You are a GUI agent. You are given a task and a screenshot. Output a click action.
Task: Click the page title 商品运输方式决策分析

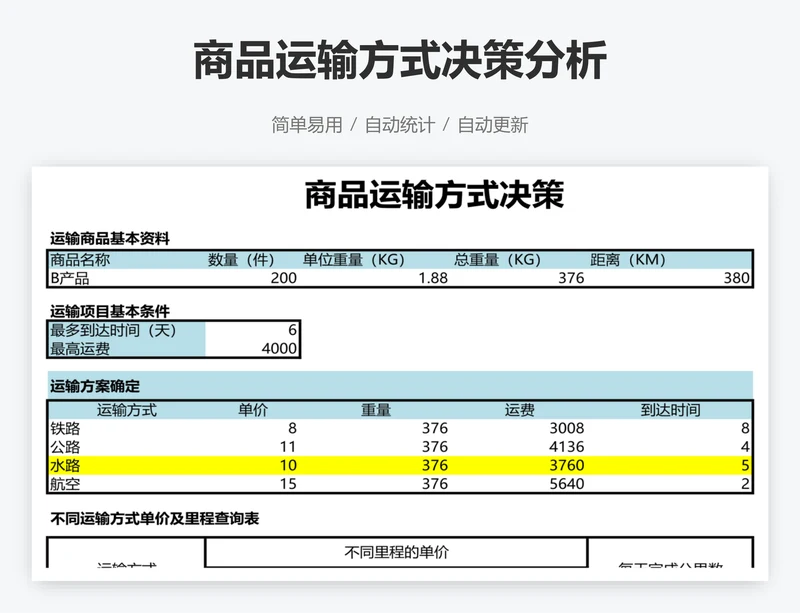pyautogui.click(x=400, y=60)
